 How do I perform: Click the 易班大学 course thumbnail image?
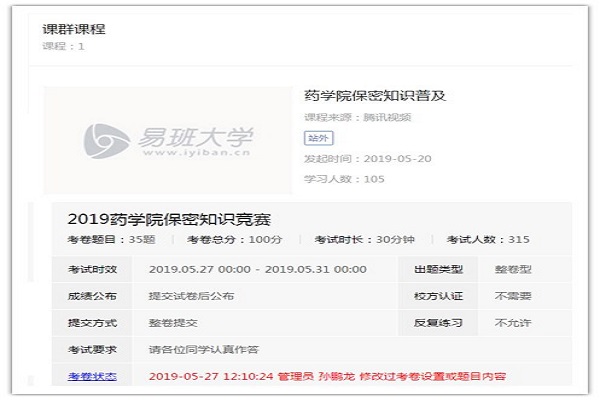click(168, 140)
